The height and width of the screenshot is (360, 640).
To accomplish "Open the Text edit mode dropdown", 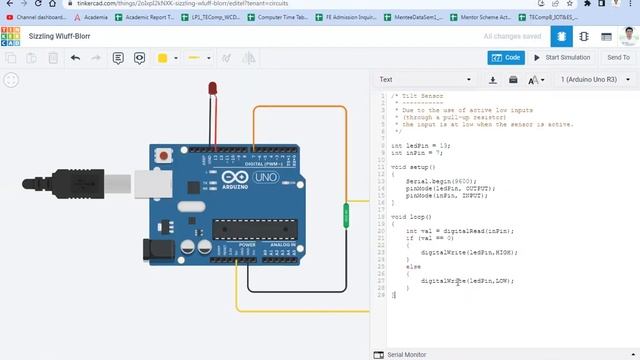I will point(424,80).
